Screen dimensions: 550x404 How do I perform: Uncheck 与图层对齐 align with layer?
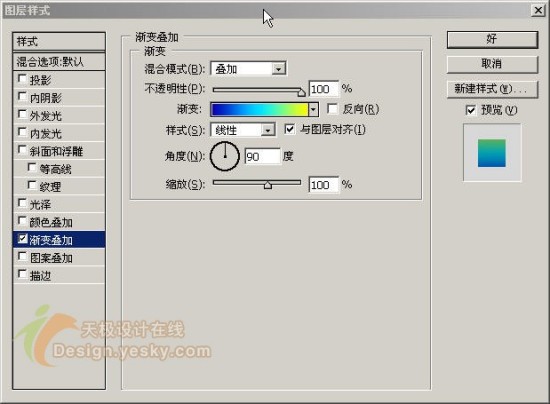coord(289,129)
